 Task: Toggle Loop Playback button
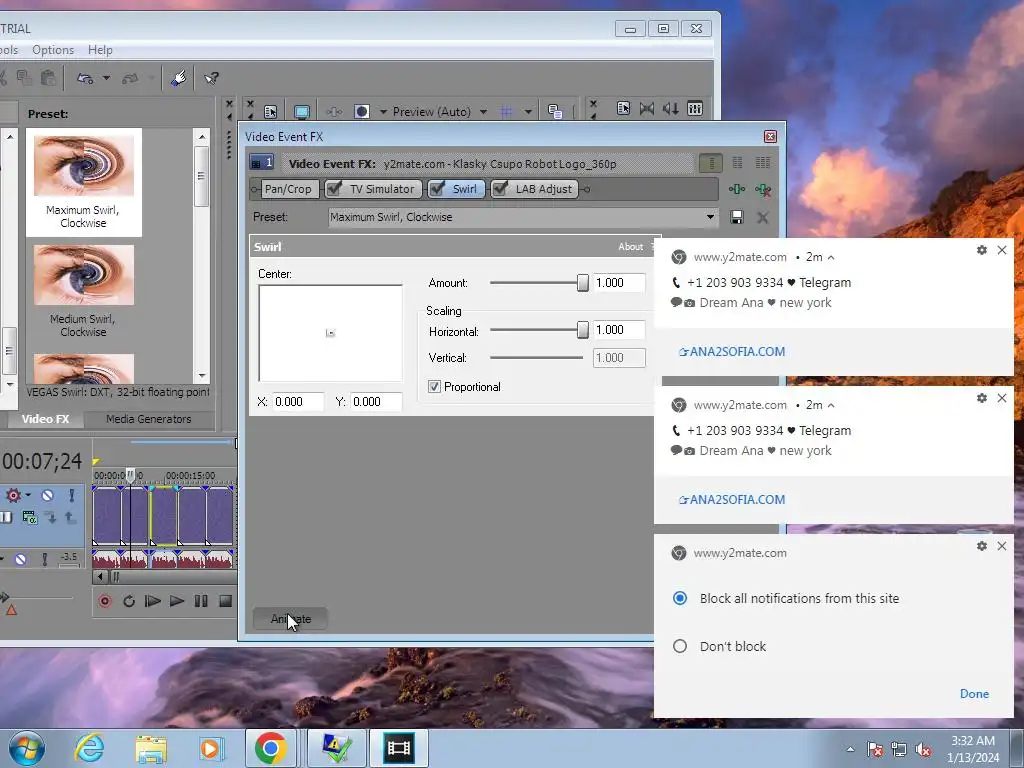[129, 601]
